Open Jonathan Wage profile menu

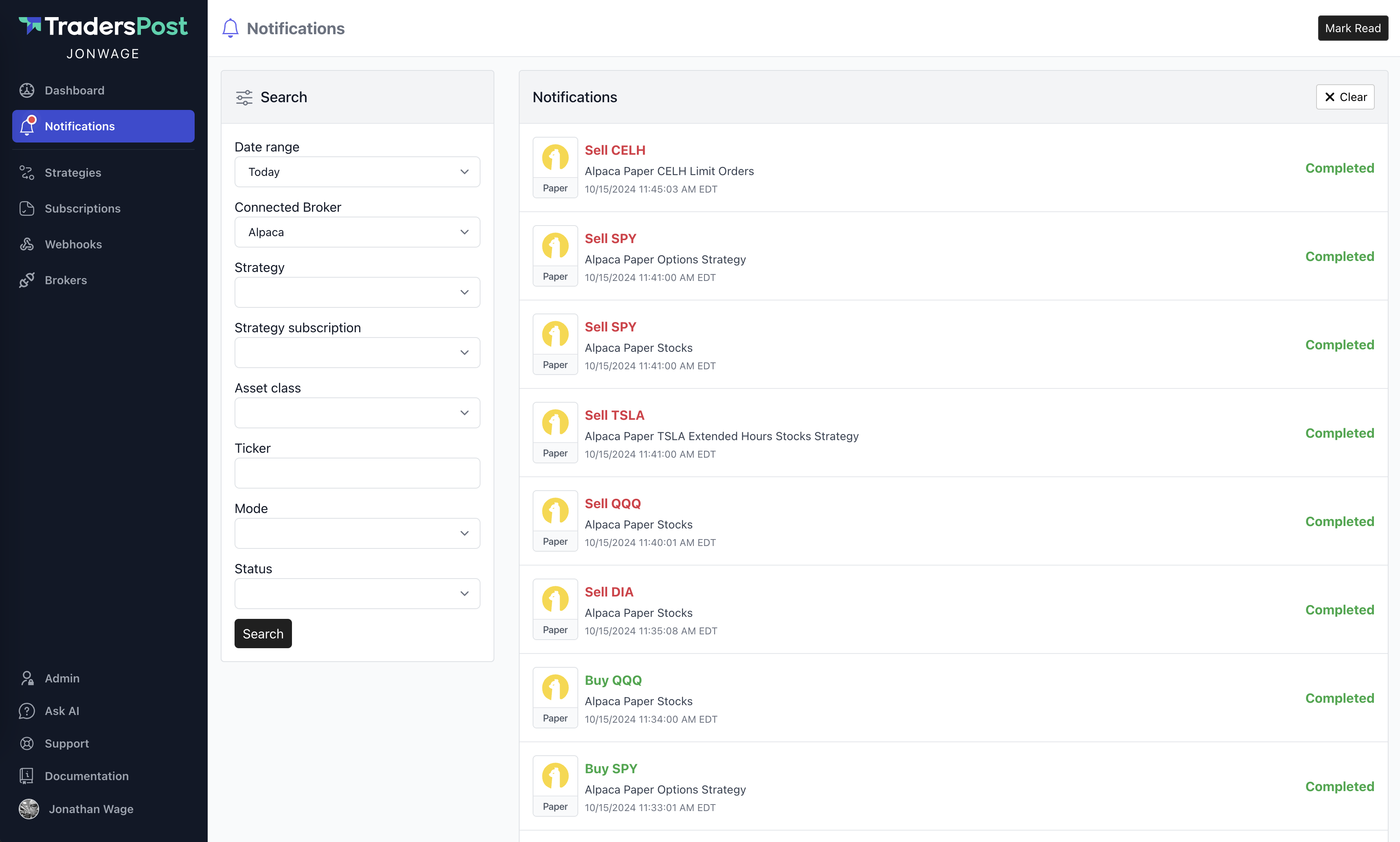tap(103, 809)
